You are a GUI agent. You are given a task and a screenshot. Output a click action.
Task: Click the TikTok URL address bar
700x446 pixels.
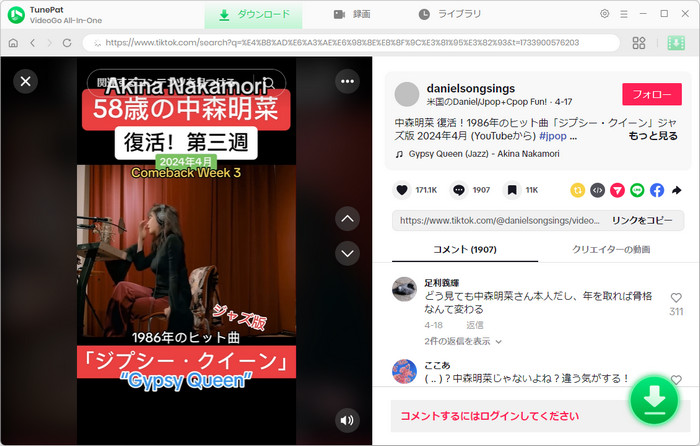tap(351, 43)
